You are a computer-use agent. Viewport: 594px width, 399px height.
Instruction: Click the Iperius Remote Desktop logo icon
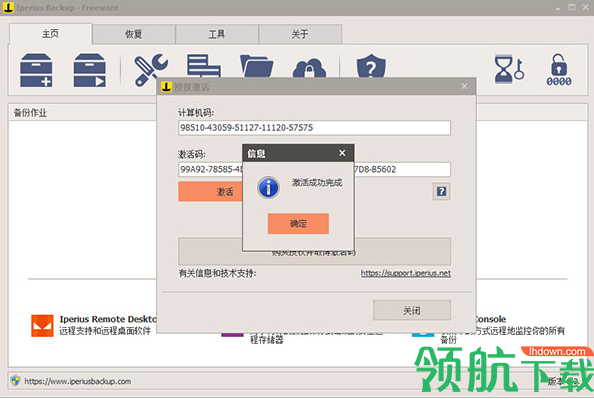pos(42,325)
